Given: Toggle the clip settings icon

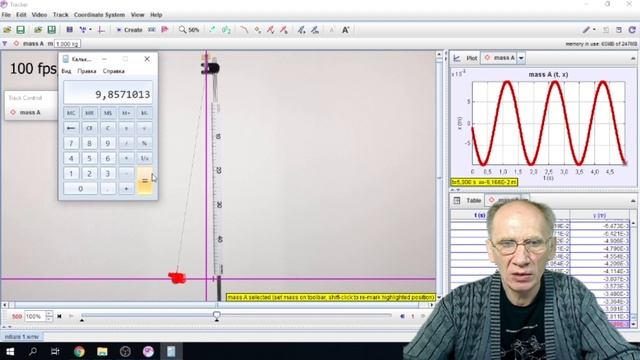Looking at the screenshot, I should click(70, 30).
